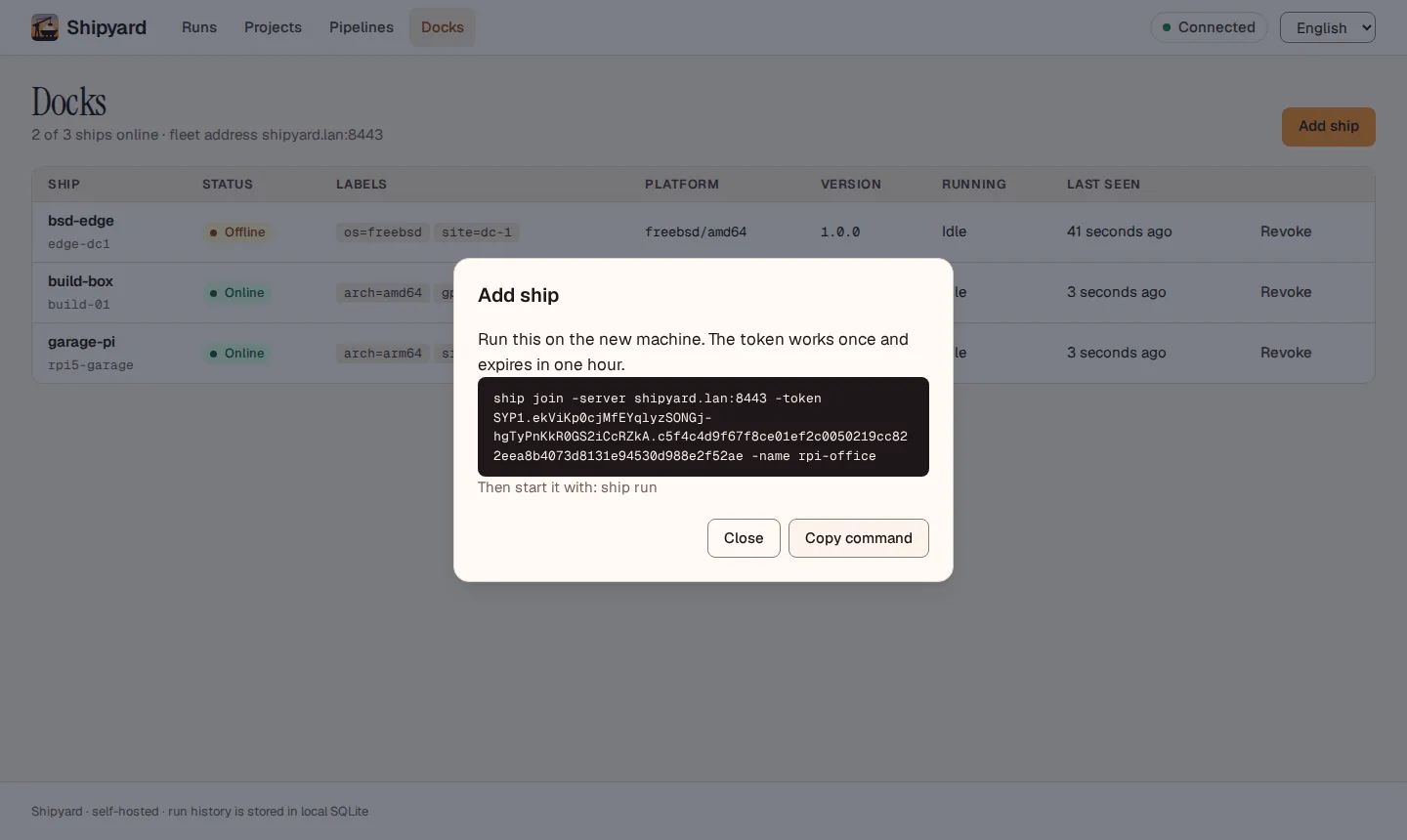Click the Shipyard logo icon

point(45,27)
